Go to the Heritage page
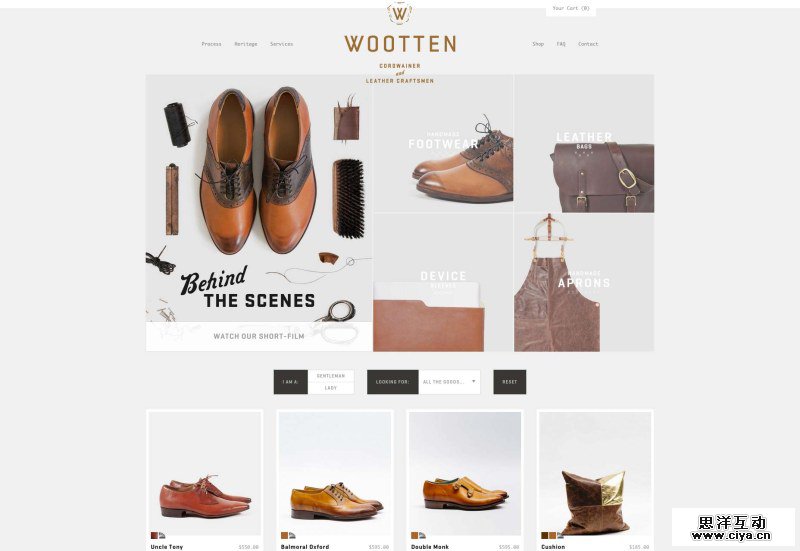Viewport: 800px width, 551px height. click(245, 44)
